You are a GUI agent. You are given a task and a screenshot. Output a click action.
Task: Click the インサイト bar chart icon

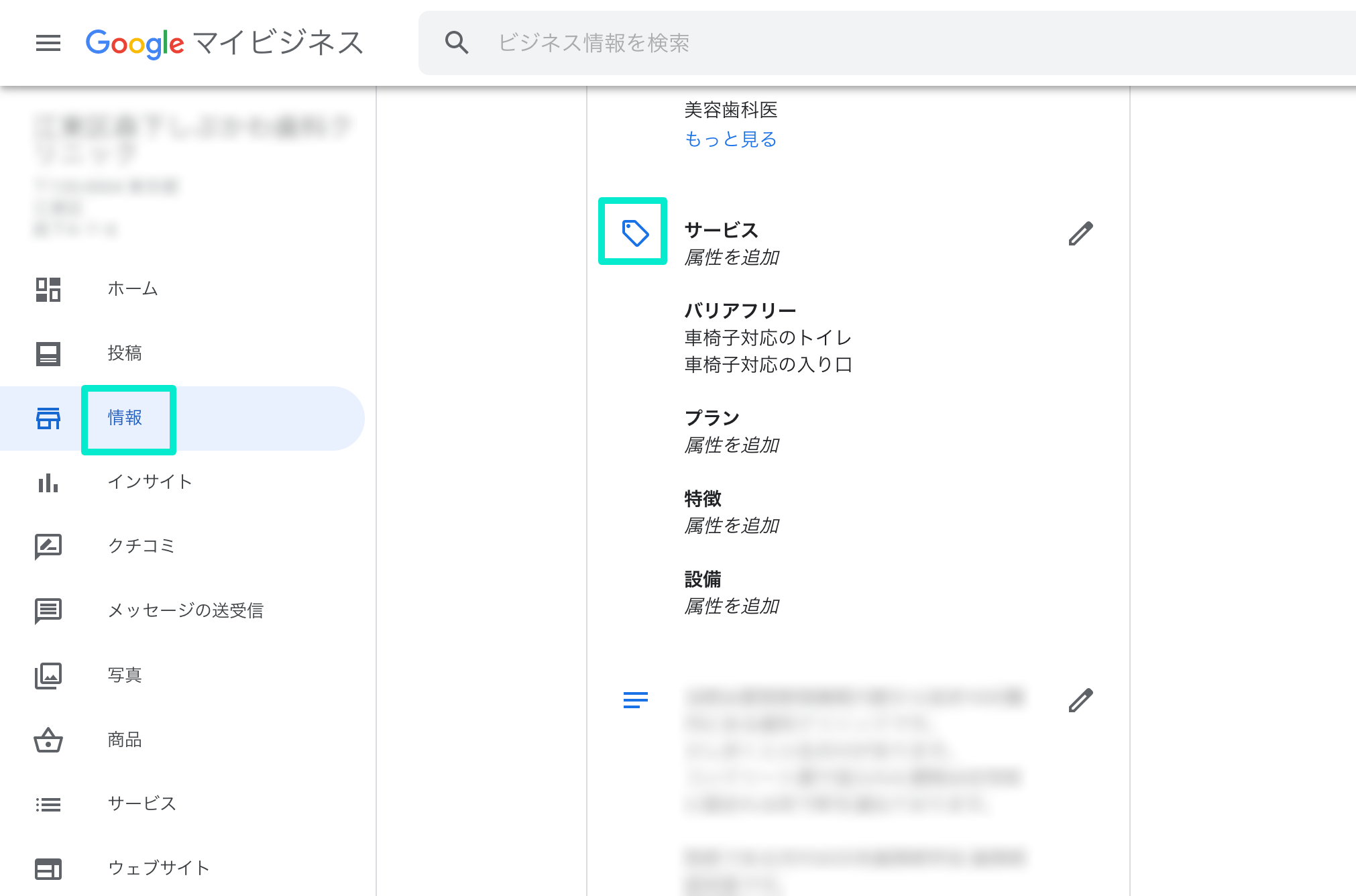coord(48,482)
